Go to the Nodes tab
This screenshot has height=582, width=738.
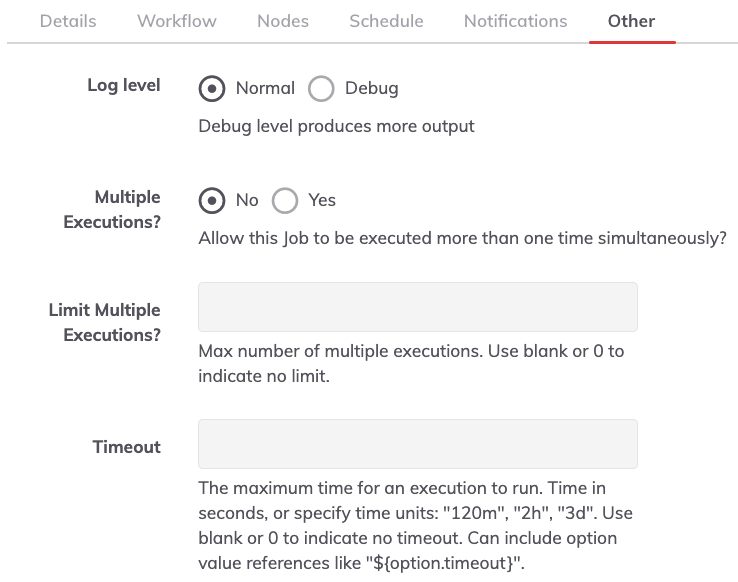[x=283, y=21]
